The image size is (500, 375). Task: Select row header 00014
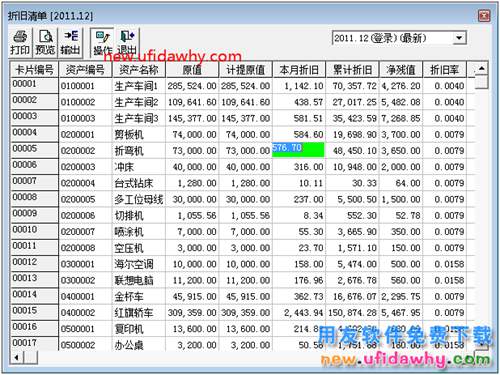coord(34,295)
